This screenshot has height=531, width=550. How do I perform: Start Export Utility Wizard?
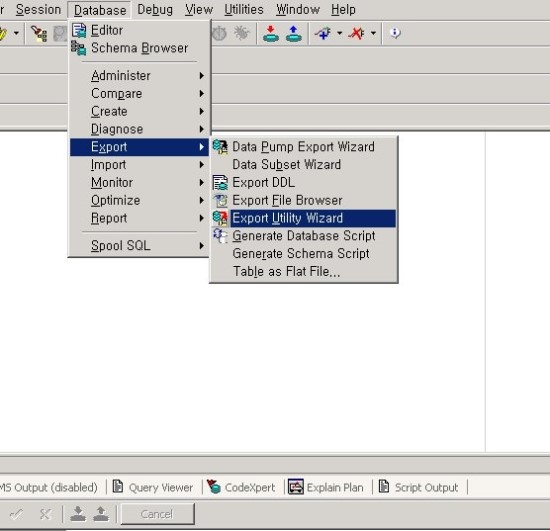pos(304,219)
